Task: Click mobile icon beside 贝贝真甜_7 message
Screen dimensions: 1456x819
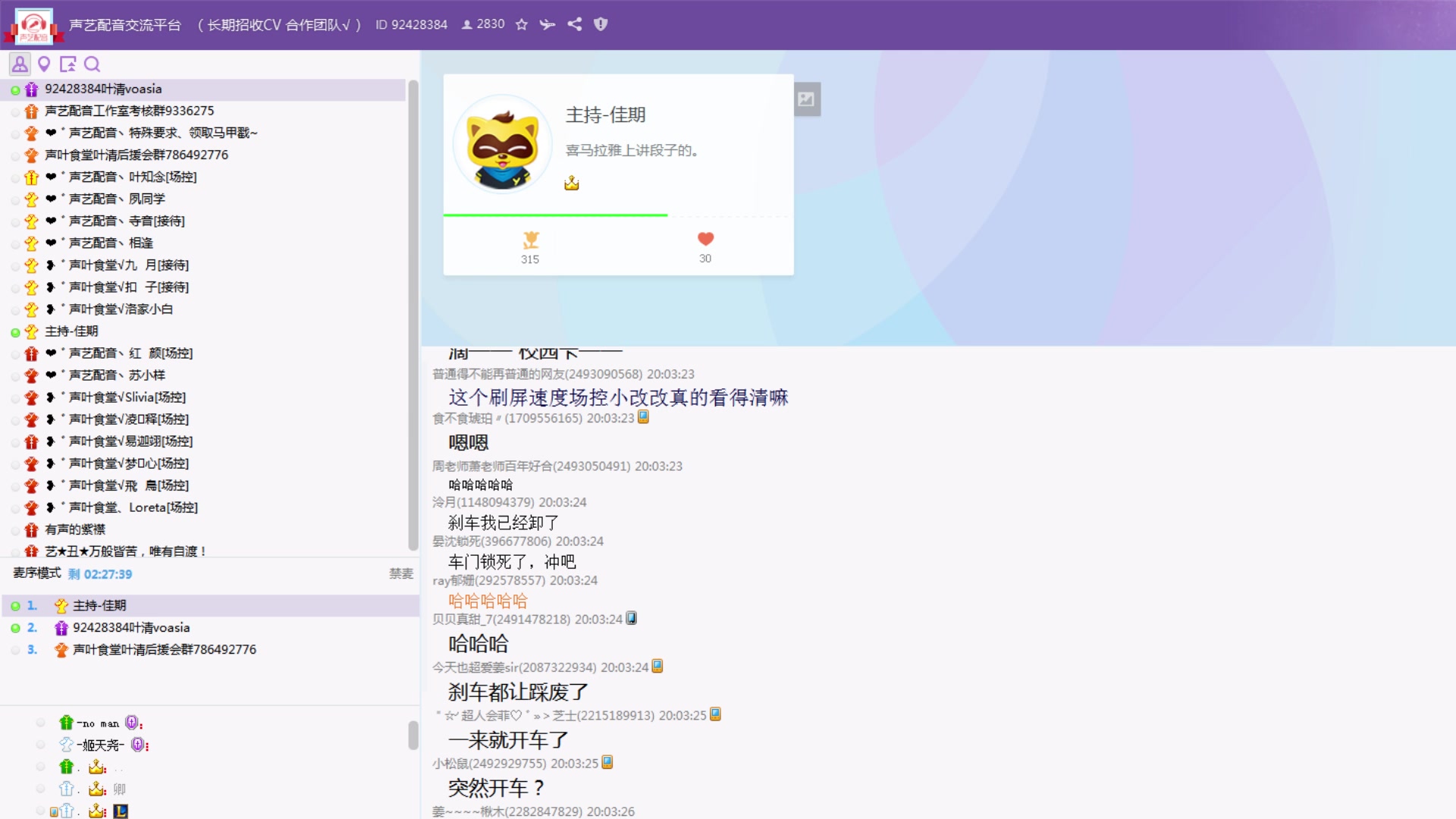Action: (631, 618)
